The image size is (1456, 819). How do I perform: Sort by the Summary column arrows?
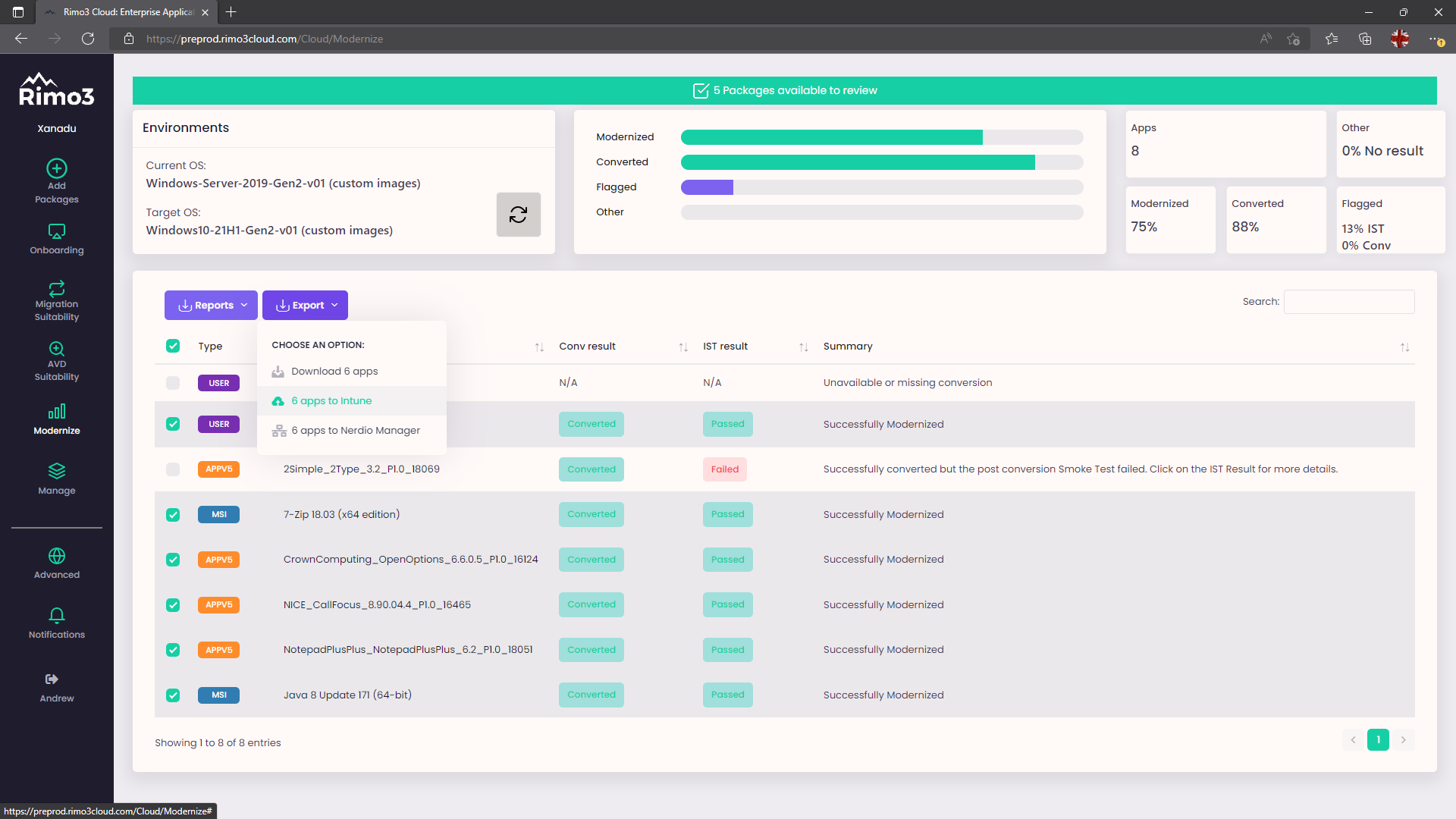point(1404,347)
